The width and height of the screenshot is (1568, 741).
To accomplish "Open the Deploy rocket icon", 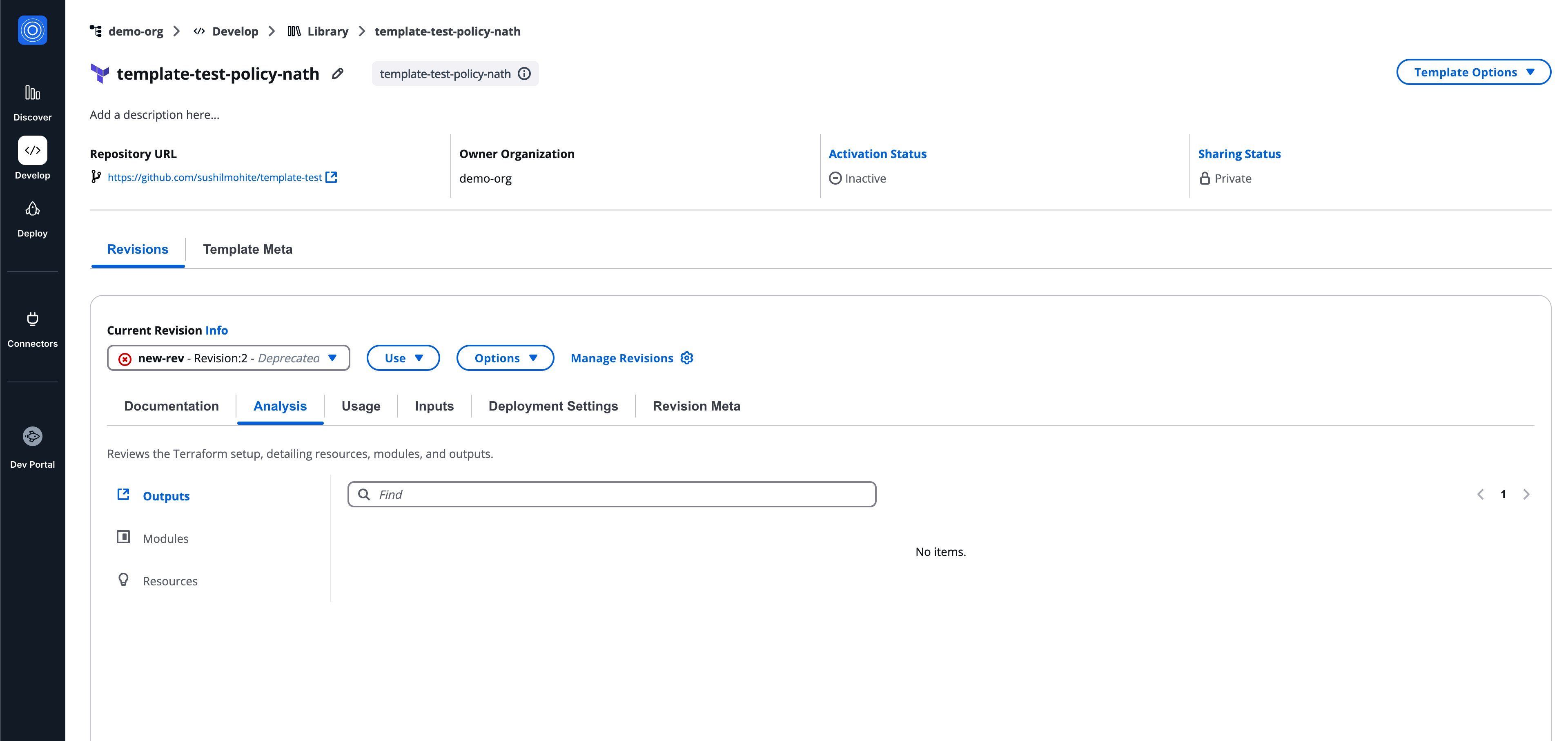I will [x=32, y=210].
